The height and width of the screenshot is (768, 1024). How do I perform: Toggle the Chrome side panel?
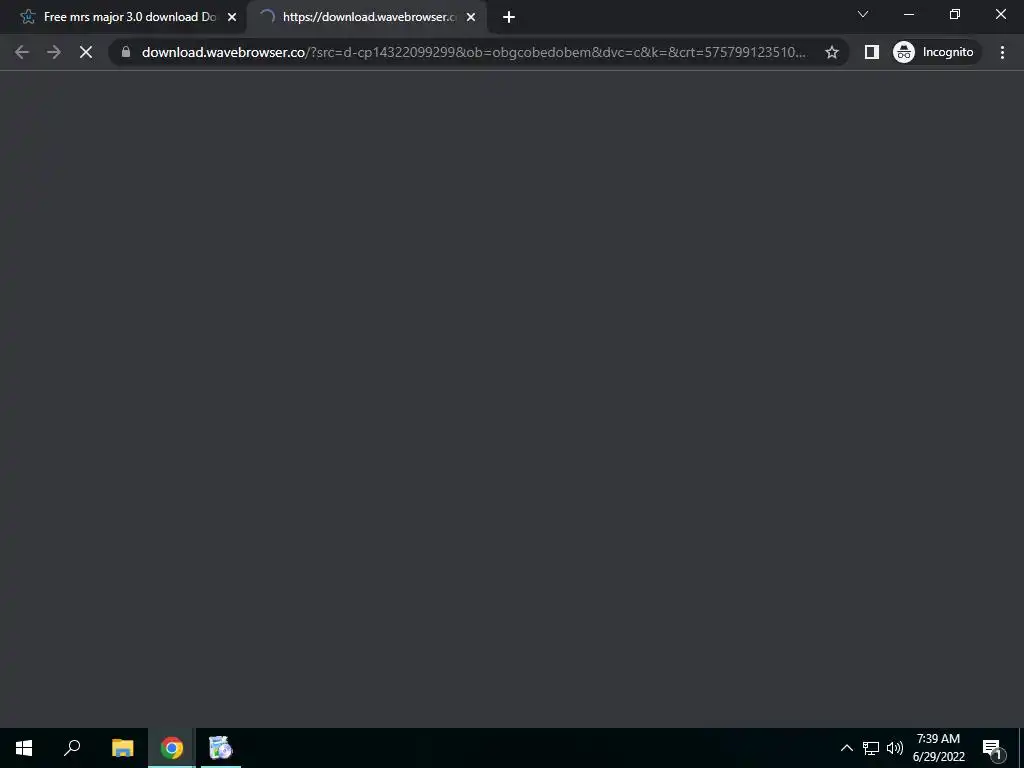872,52
